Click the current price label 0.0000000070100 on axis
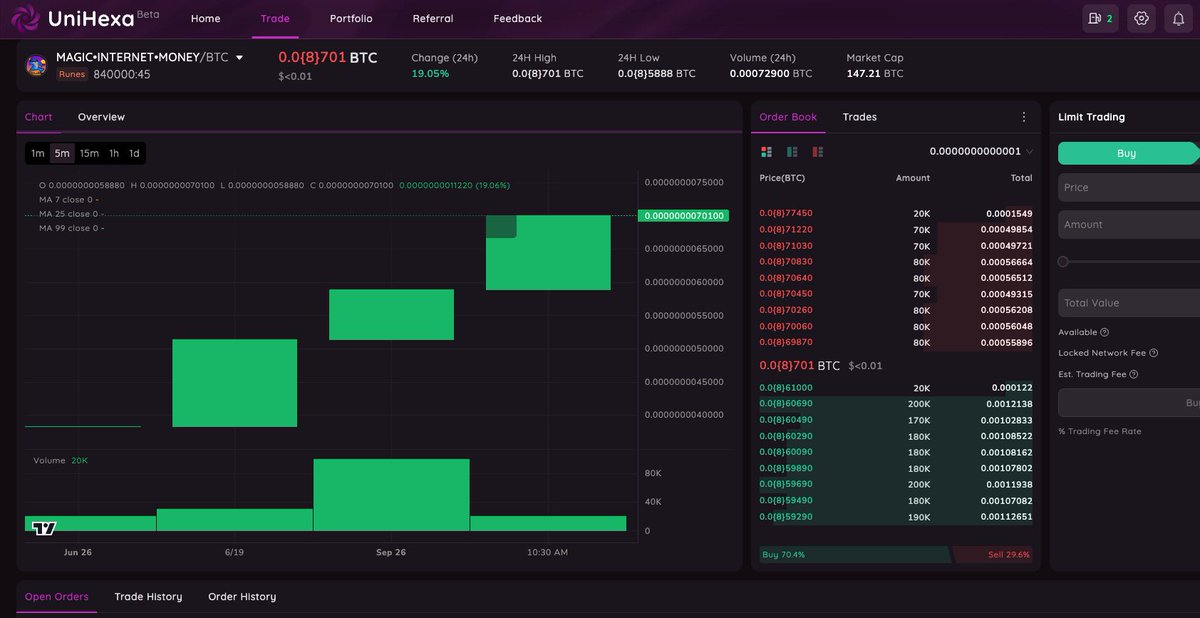The width and height of the screenshot is (1200, 618). coord(683,215)
